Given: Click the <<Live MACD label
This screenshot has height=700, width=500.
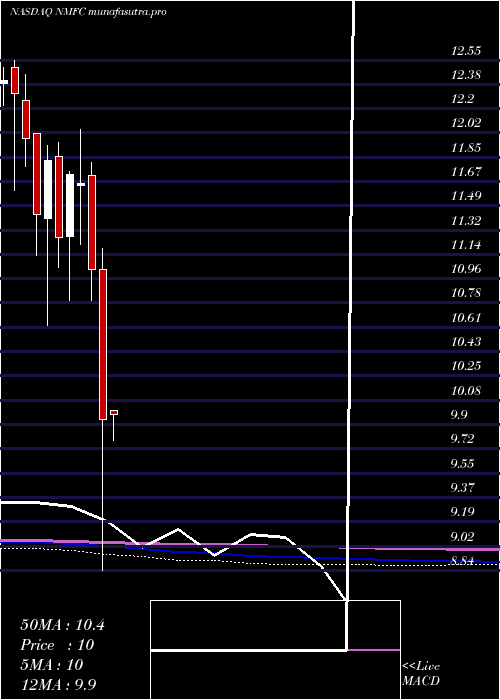Looking at the screenshot, I should 421,674.
